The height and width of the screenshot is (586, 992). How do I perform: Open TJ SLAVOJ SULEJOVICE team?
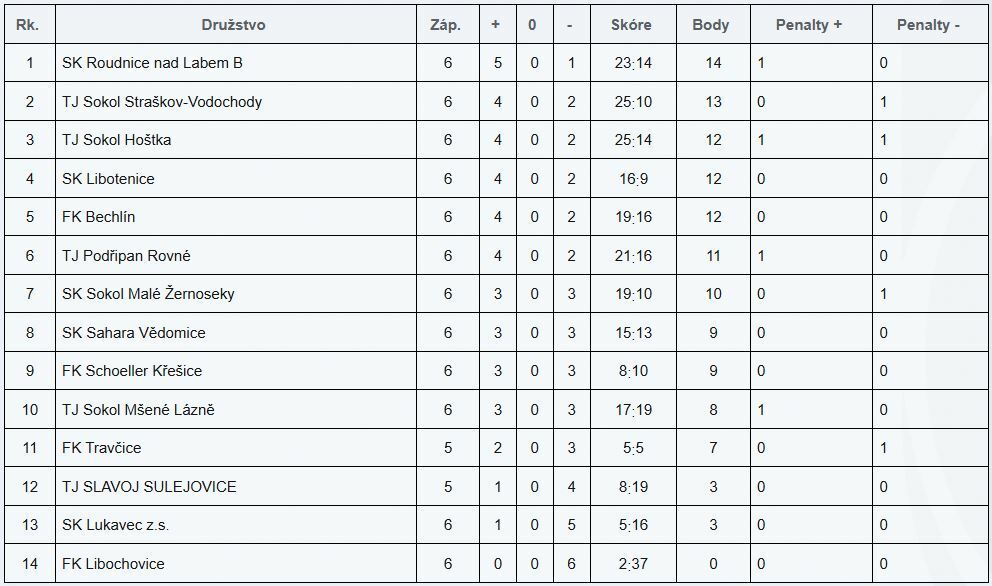(149, 487)
